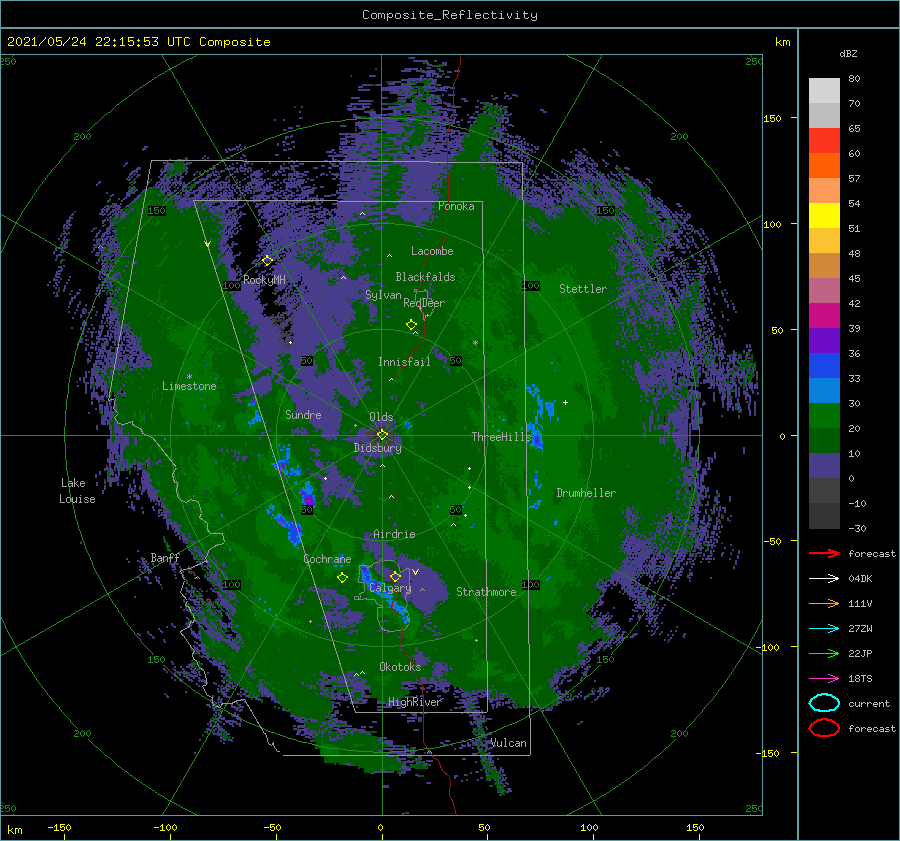Click the magenta 18TS arrow in the legend
The height and width of the screenshot is (841, 900).
tap(824, 678)
